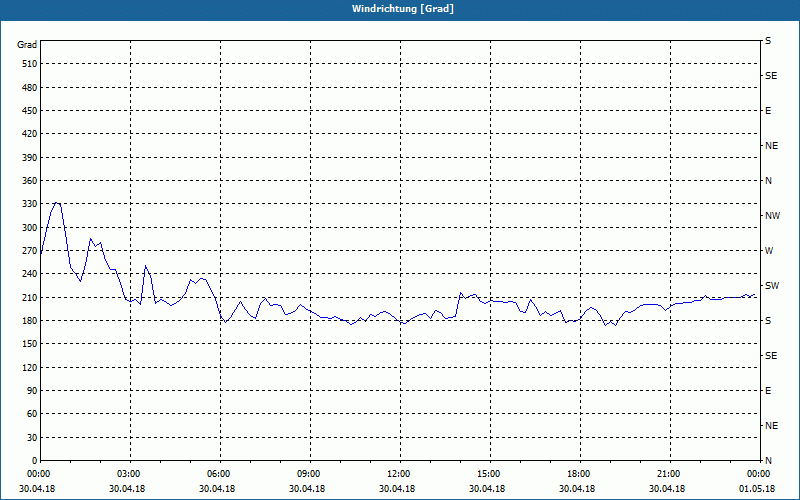Screen dimensions: 800x500
Task: Select the 360 degree axis label
Action: [29, 181]
